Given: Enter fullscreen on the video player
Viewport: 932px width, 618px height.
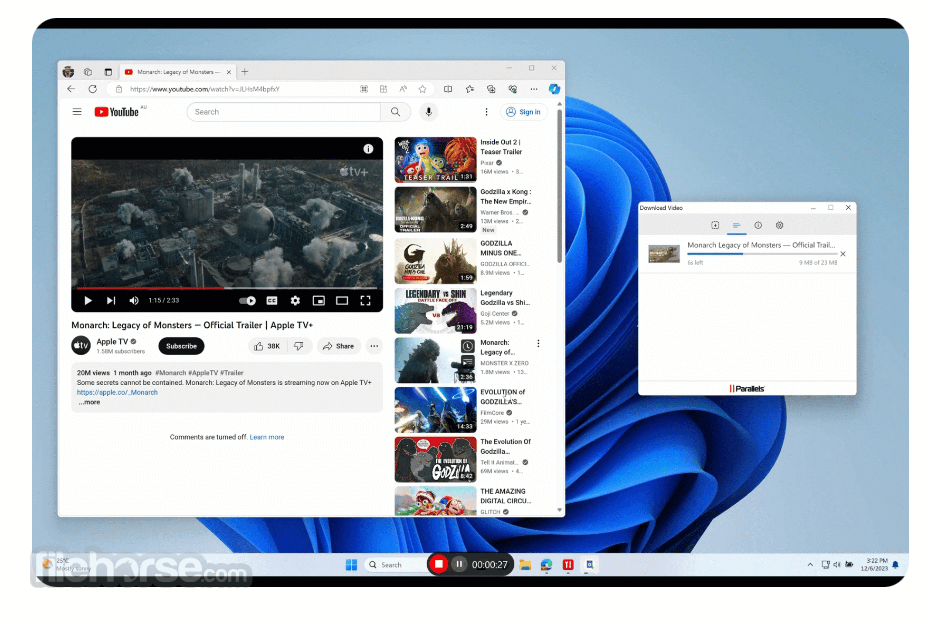Looking at the screenshot, I should pos(366,301).
